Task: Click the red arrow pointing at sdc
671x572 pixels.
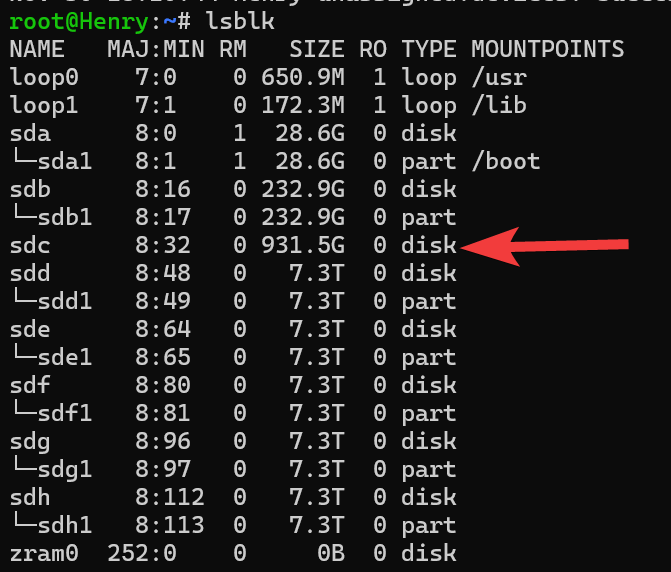Action: click(544, 246)
